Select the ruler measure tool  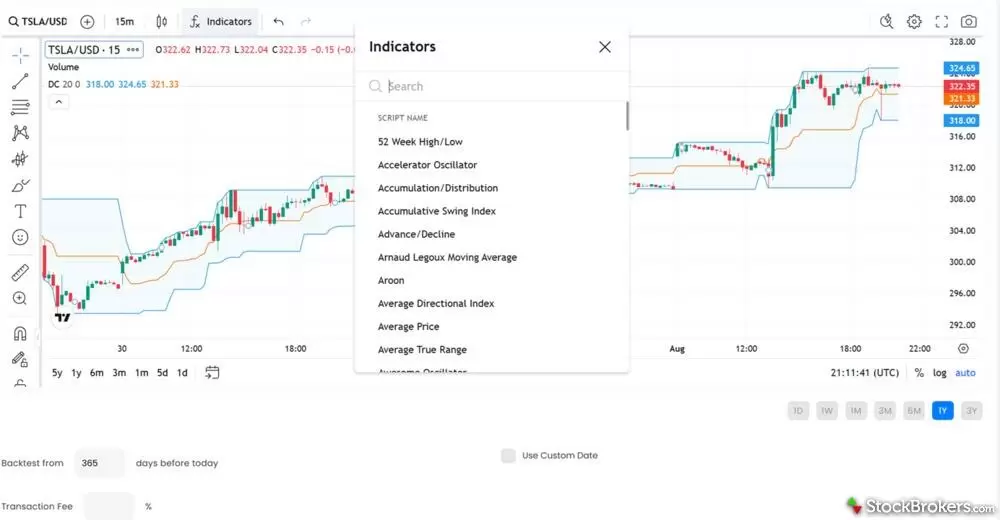pos(20,272)
